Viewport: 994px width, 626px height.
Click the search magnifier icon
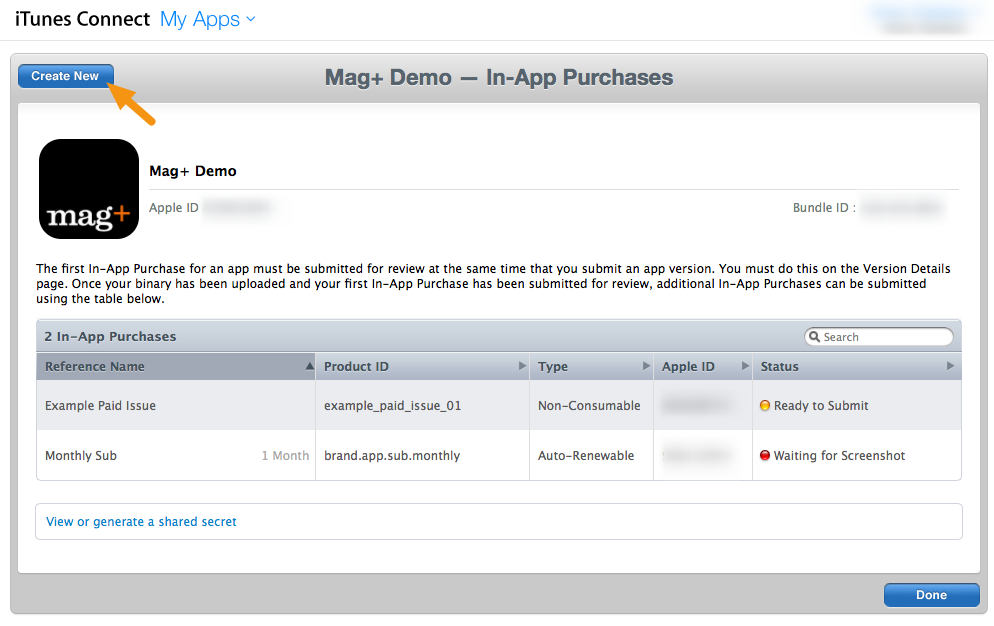(814, 337)
